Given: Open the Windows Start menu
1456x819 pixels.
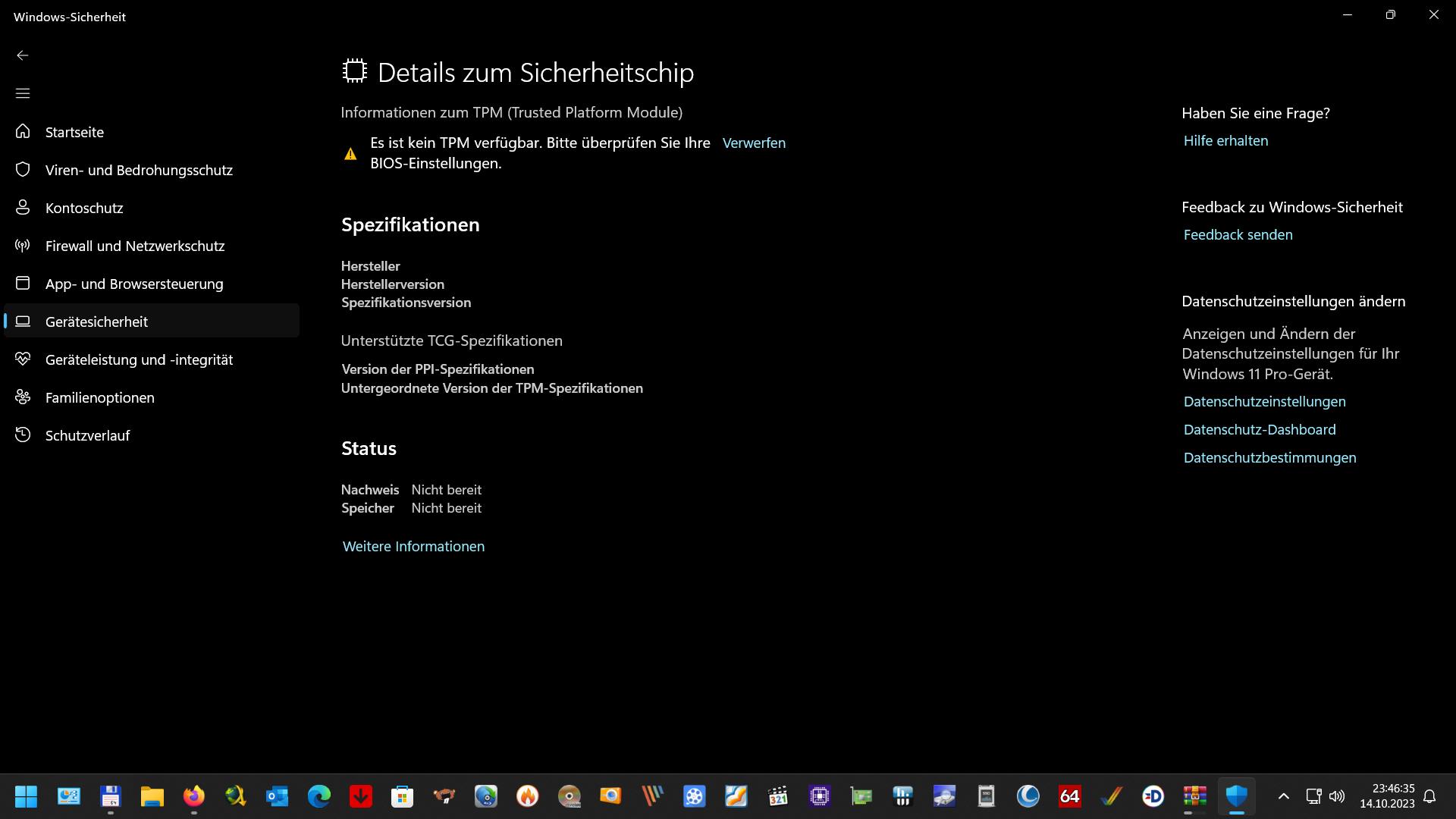Looking at the screenshot, I should tap(27, 797).
